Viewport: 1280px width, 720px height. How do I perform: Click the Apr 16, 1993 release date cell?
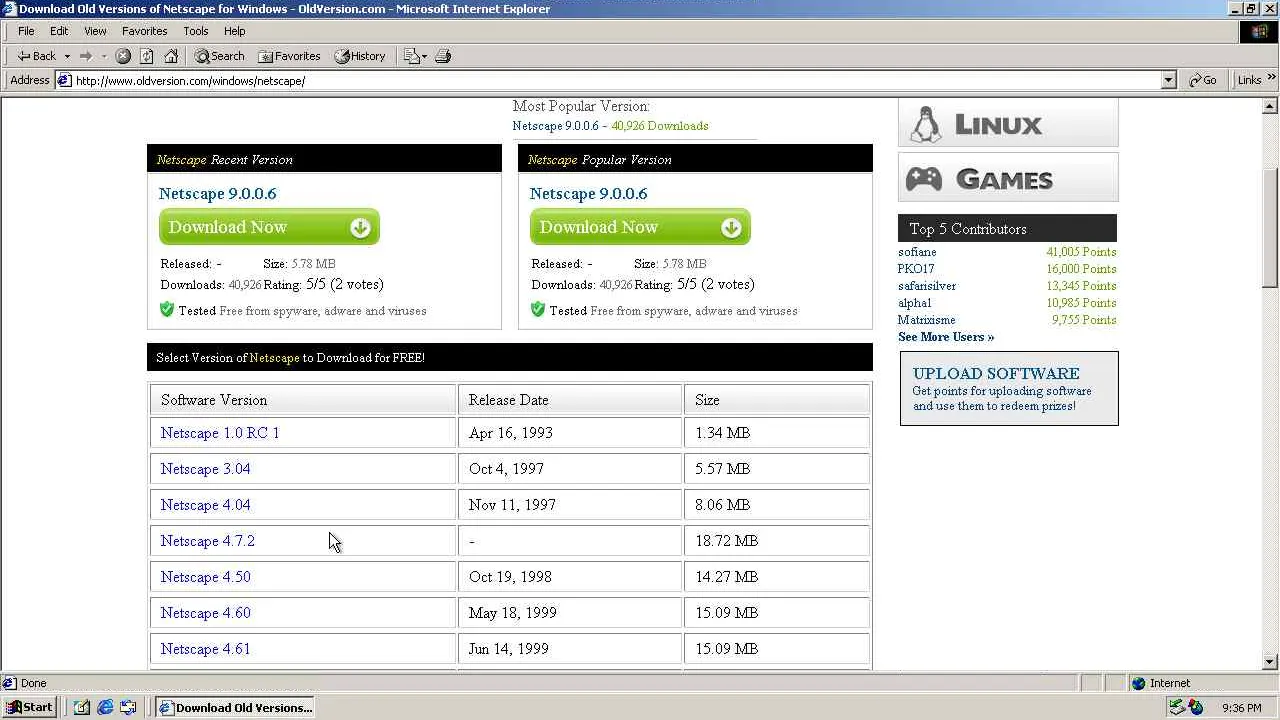point(570,433)
